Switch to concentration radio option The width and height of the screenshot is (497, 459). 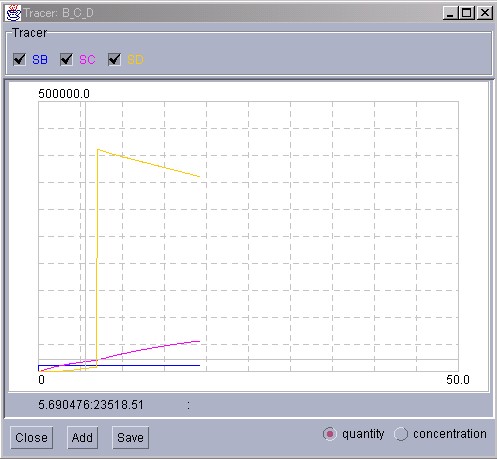(x=401, y=434)
